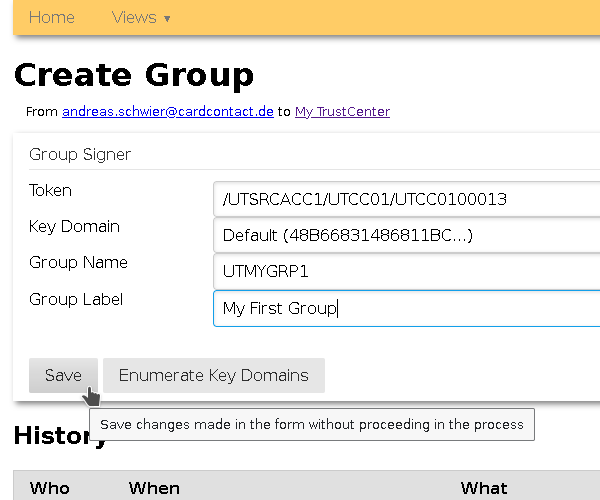Follow the My TrustCenter link

[x=342, y=112]
